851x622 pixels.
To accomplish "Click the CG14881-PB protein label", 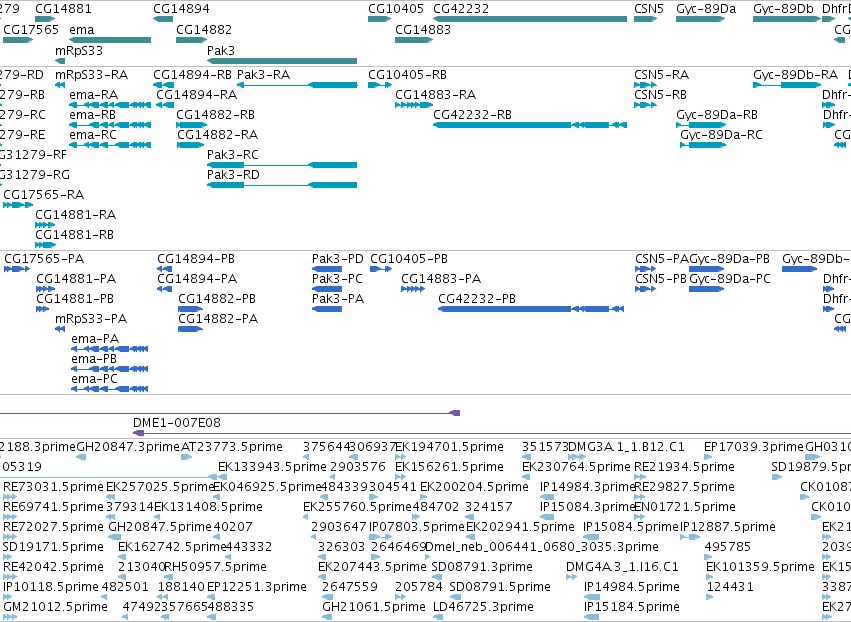I will click(x=75, y=299).
